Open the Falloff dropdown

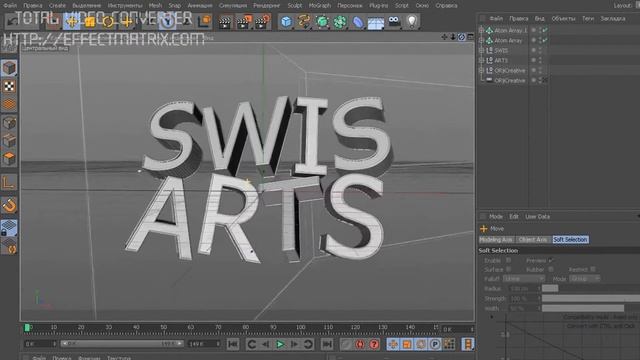524,279
